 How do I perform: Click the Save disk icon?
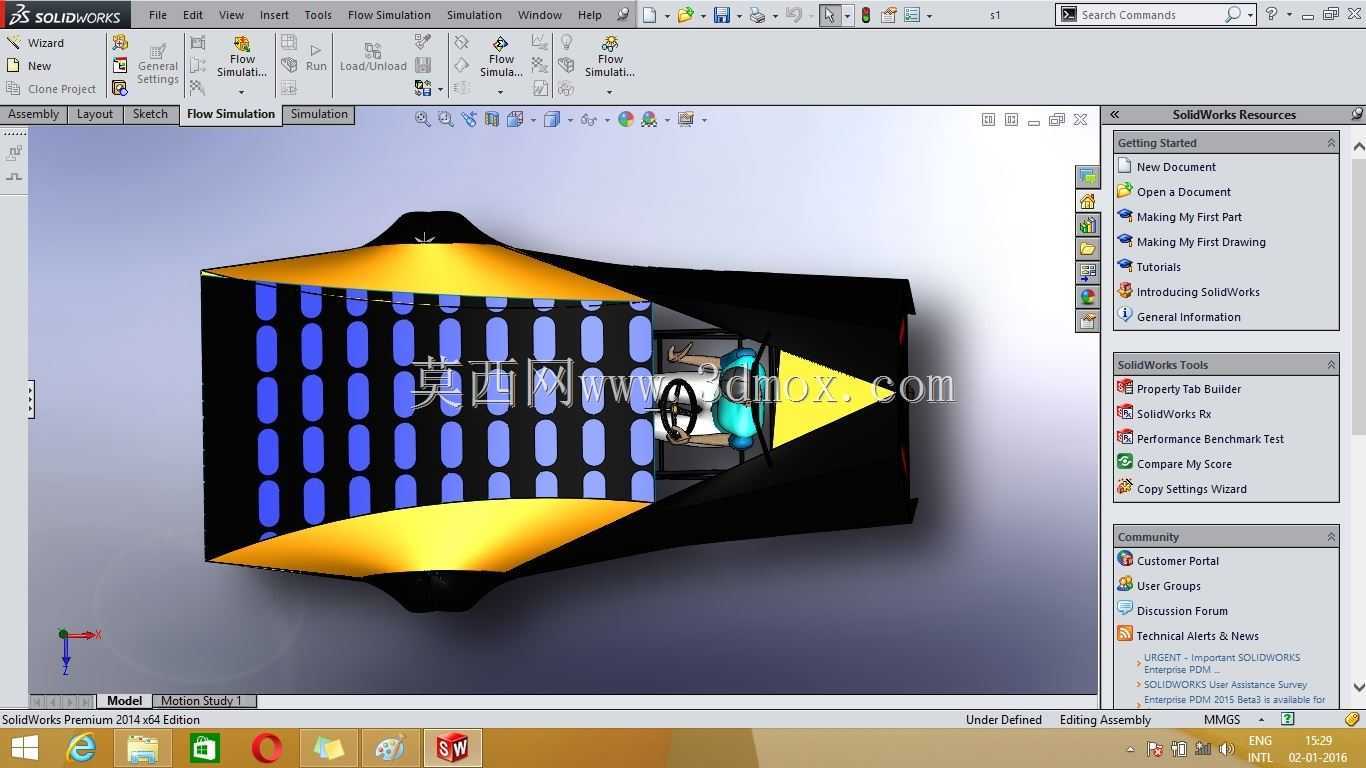[x=722, y=15]
